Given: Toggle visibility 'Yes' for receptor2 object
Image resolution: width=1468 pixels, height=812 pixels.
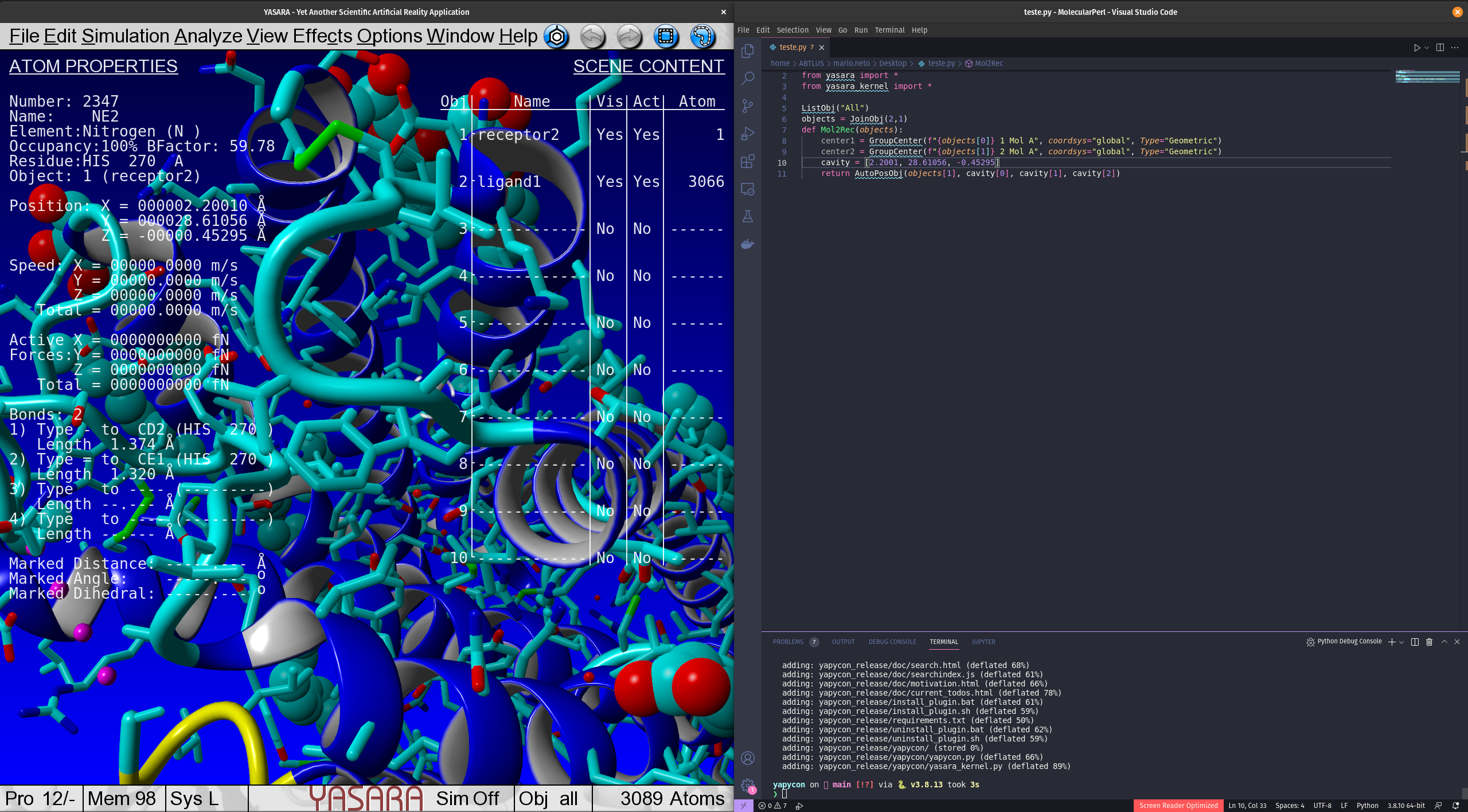Looking at the screenshot, I should [x=609, y=135].
